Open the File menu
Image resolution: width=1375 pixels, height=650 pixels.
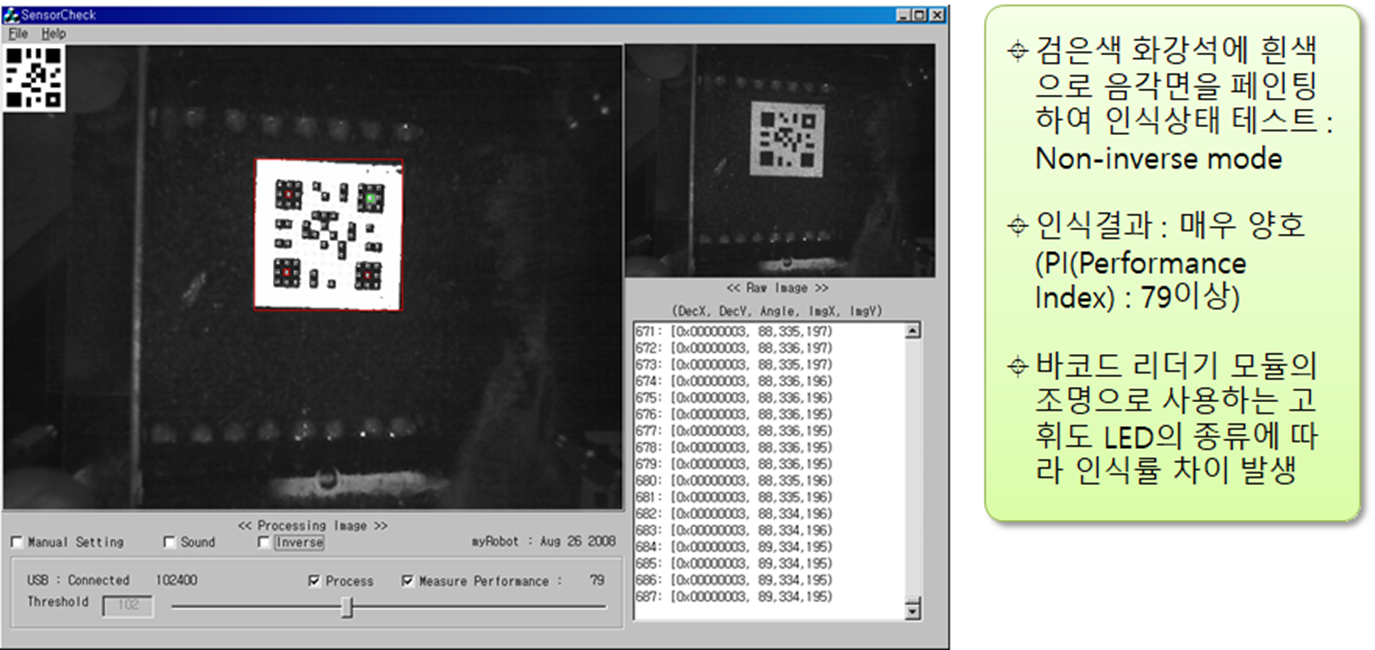pyautogui.click(x=19, y=34)
